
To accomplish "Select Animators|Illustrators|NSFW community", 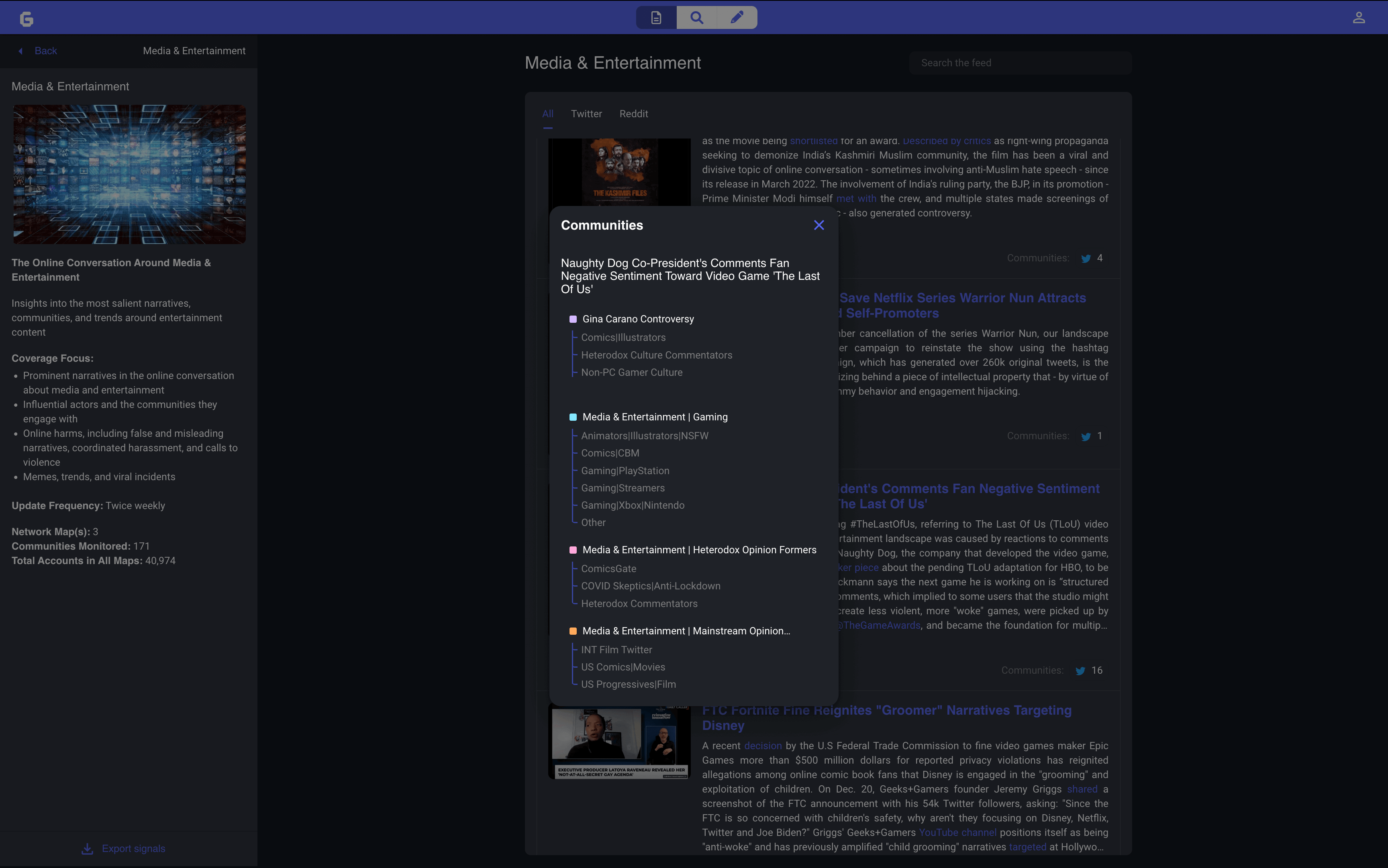I will pyautogui.click(x=644, y=436).
